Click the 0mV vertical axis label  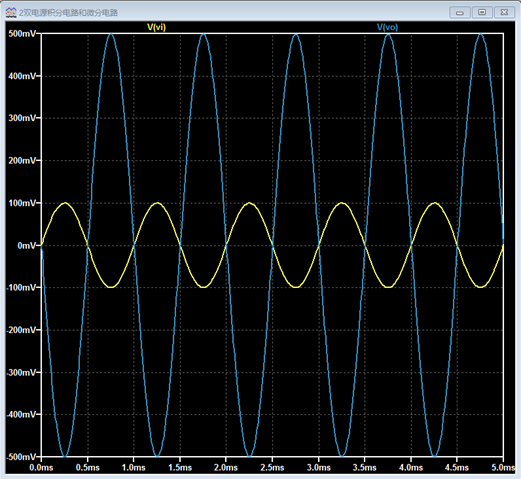point(26,246)
